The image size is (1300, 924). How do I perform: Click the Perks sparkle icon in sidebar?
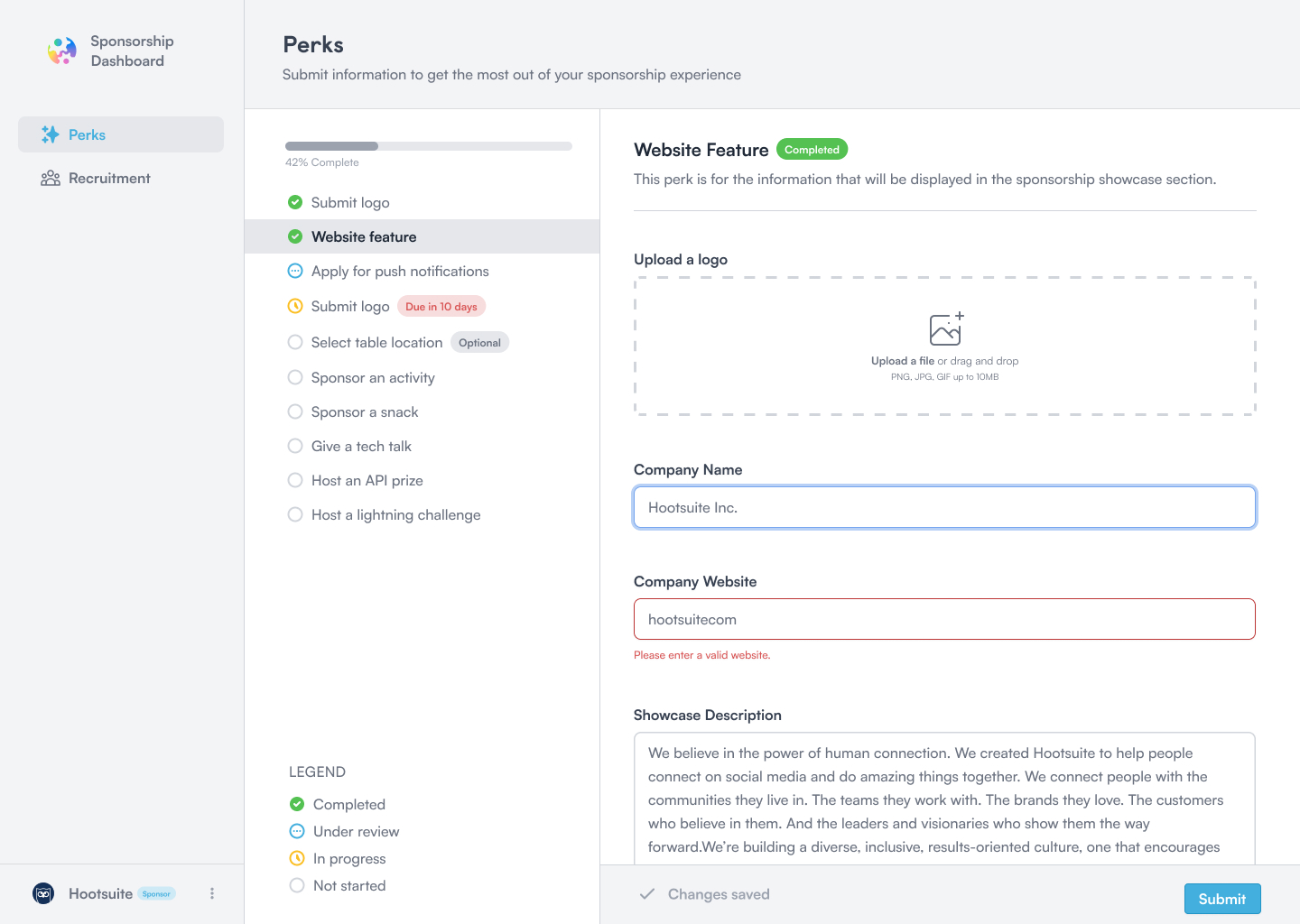pyautogui.click(x=51, y=134)
